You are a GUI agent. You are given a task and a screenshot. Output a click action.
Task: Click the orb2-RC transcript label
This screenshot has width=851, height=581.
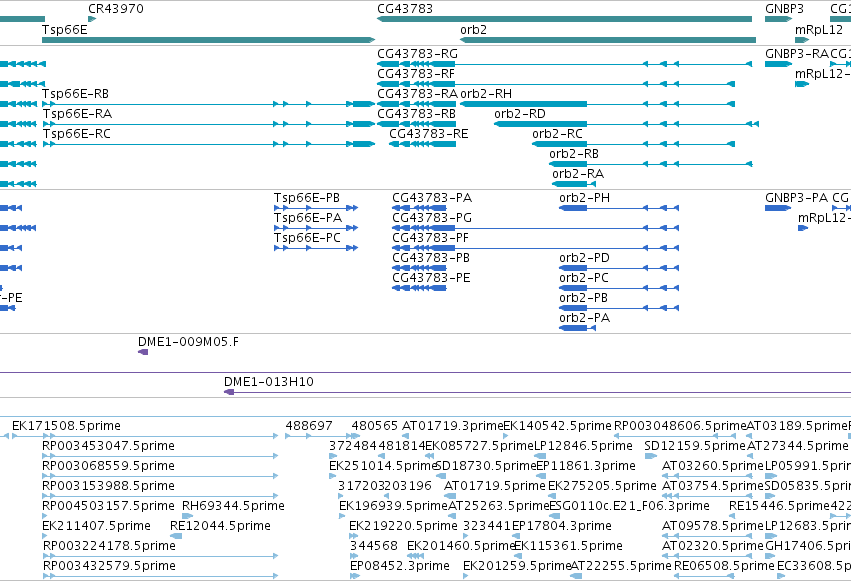click(x=557, y=134)
